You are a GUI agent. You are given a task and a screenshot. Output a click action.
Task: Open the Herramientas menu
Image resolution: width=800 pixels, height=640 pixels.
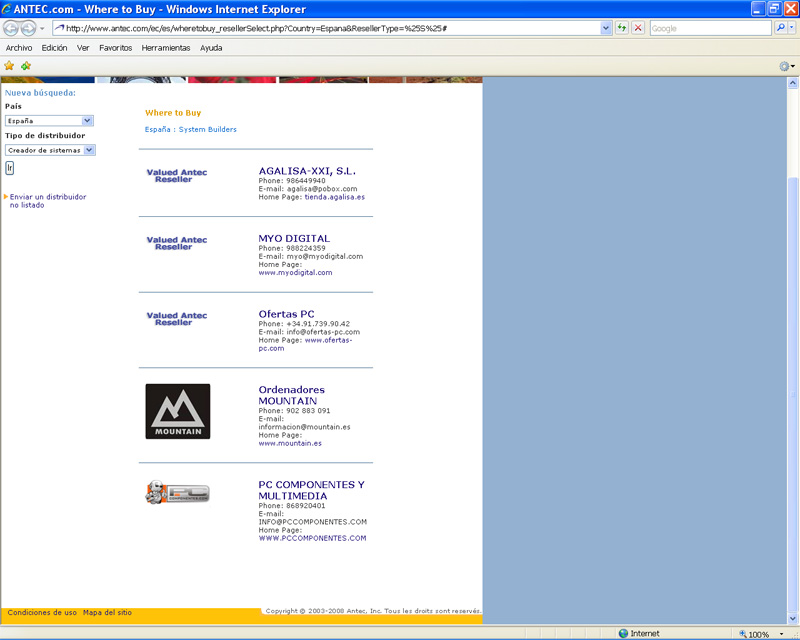[x=166, y=48]
